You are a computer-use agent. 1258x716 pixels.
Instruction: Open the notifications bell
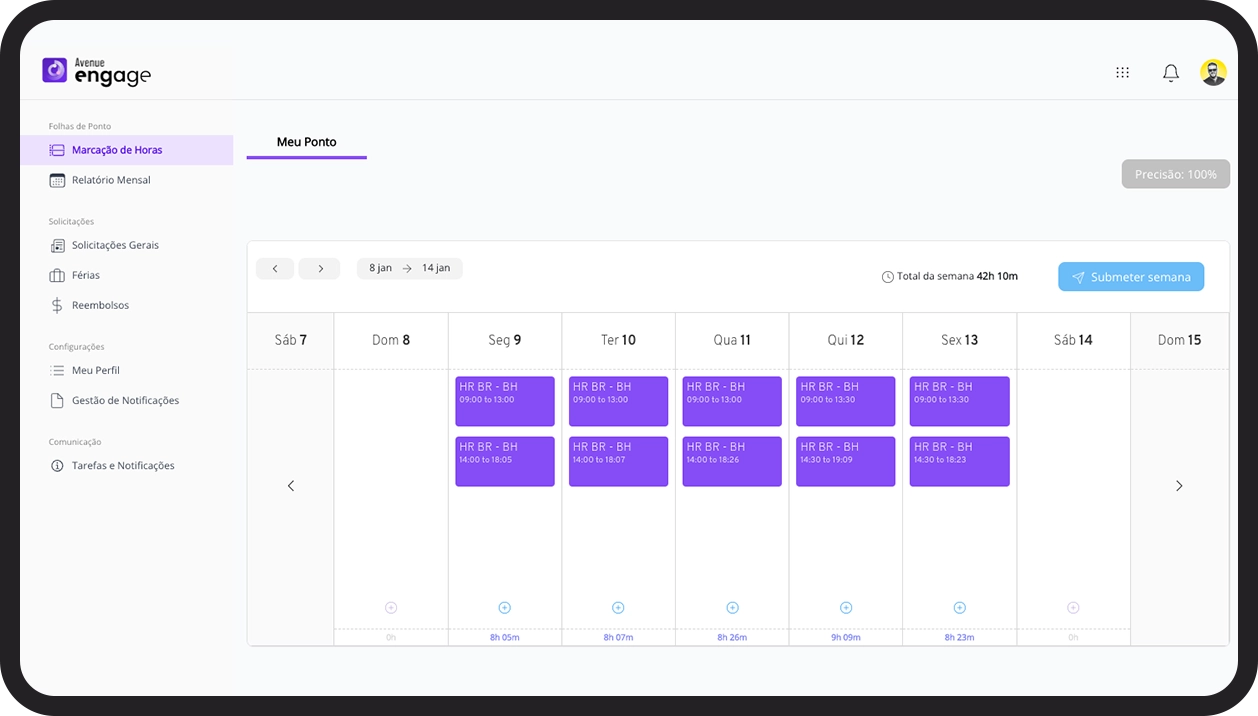(x=1171, y=73)
